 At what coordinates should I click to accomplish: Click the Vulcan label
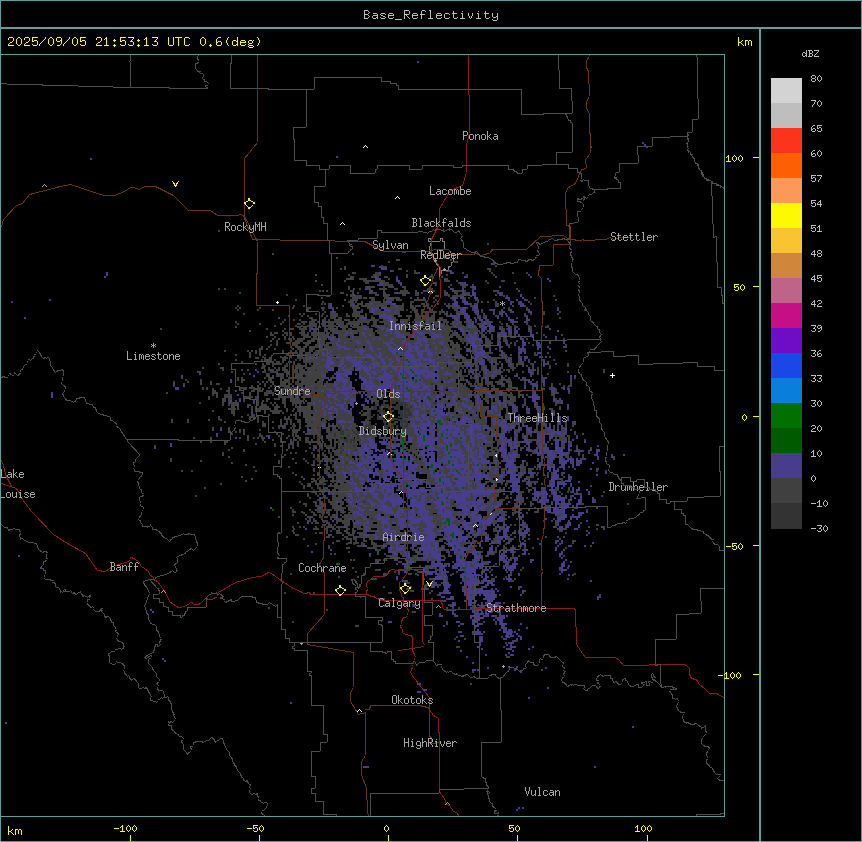pyautogui.click(x=542, y=792)
